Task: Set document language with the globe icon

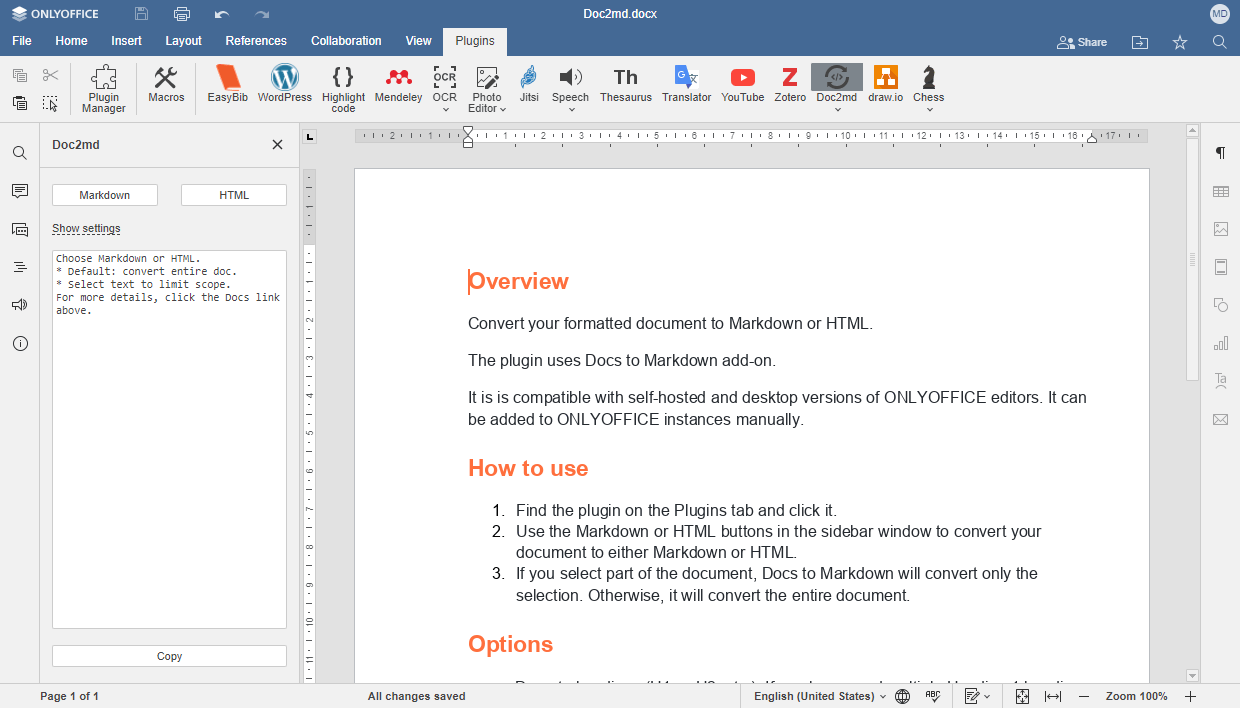Action: coord(903,696)
